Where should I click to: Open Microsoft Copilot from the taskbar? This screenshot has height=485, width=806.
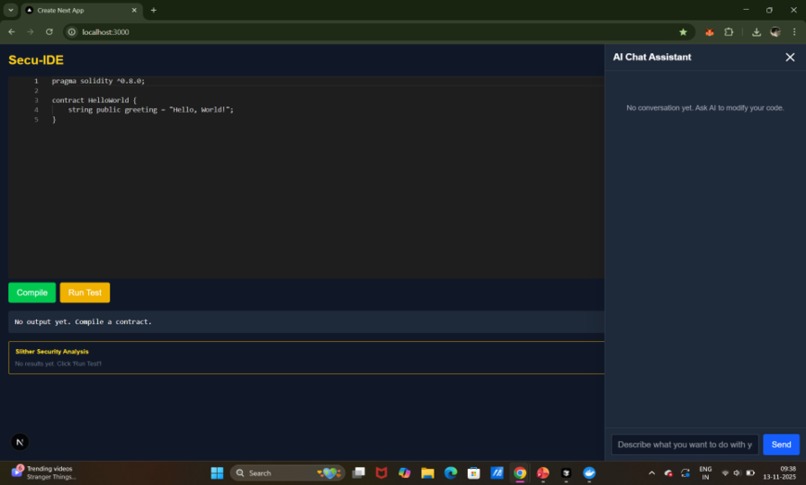coord(405,473)
